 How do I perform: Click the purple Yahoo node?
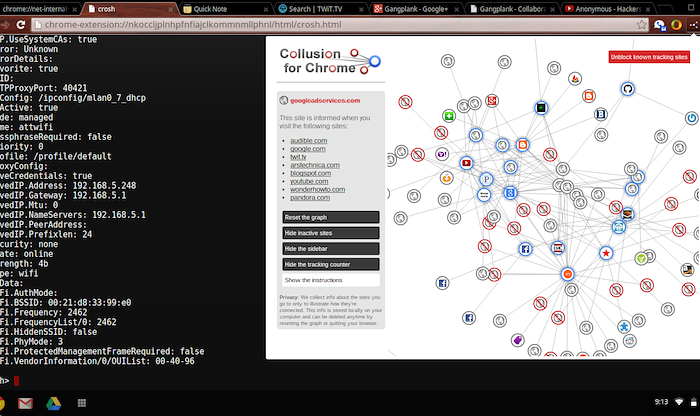(x=442, y=154)
